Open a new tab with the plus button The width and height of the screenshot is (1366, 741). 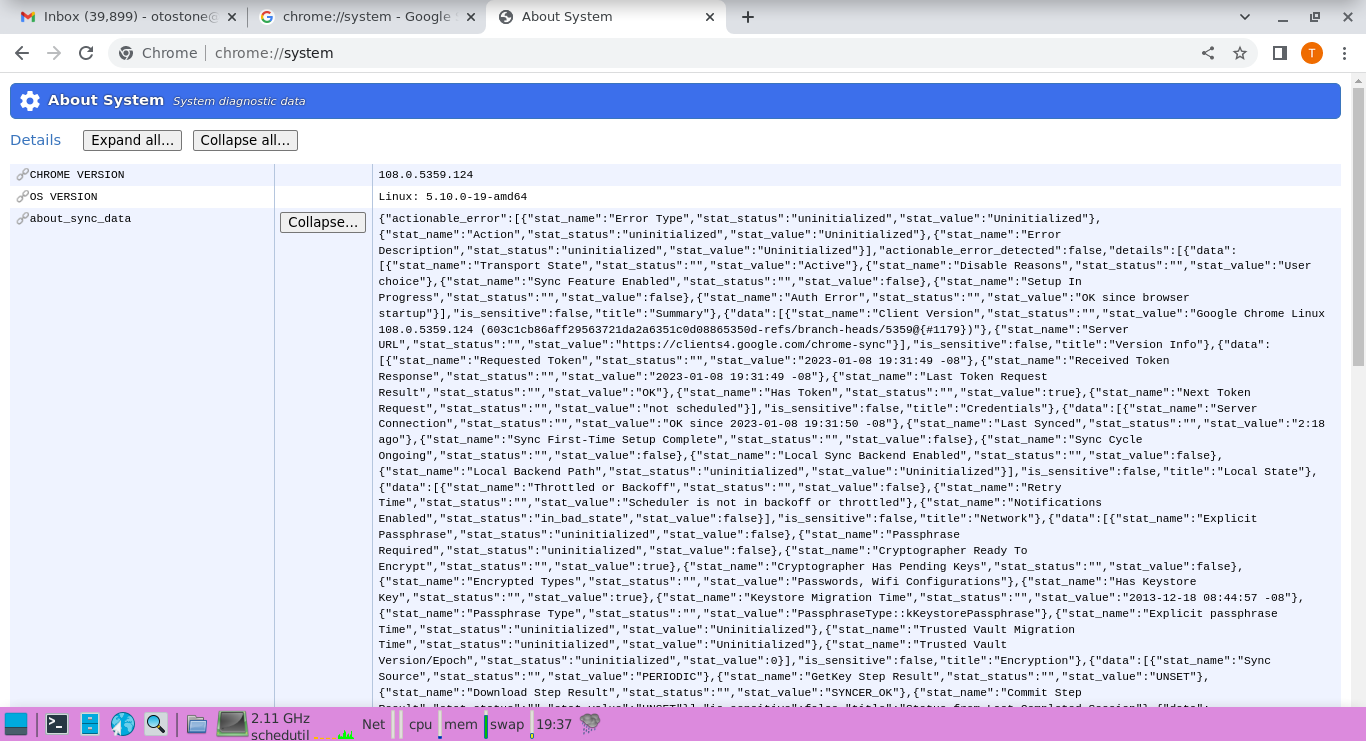coord(747,17)
